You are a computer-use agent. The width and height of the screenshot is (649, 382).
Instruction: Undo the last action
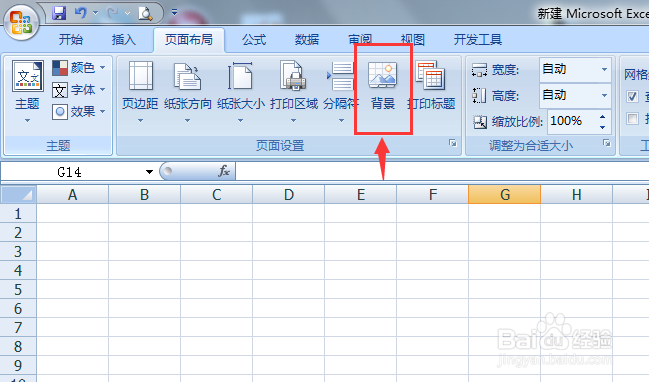click(x=81, y=13)
